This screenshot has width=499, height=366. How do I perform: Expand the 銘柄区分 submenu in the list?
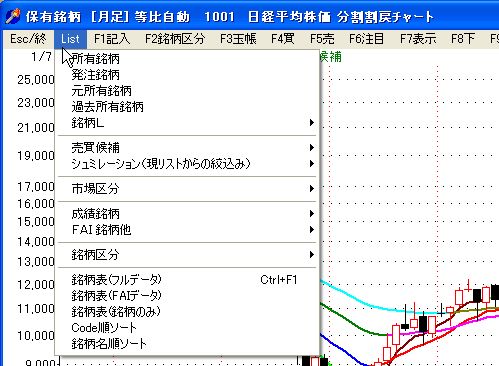(187, 255)
